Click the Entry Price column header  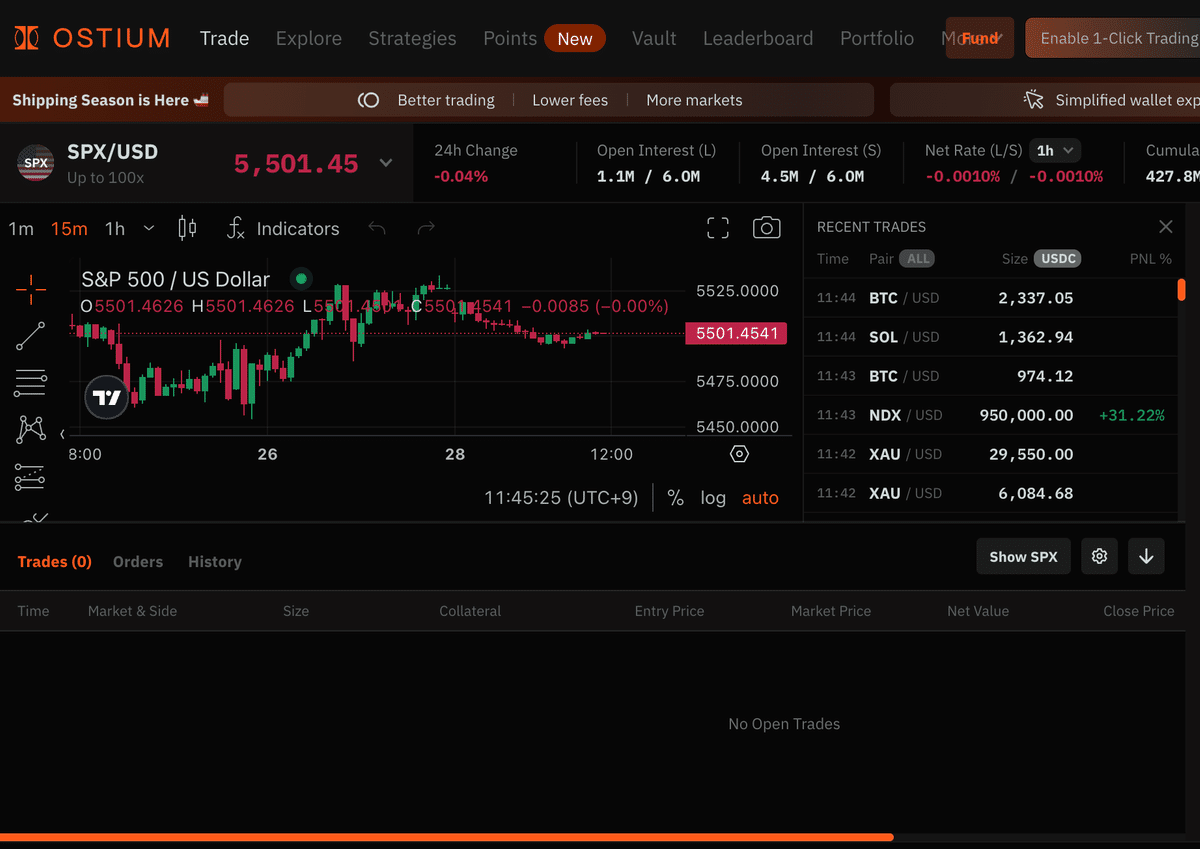coord(669,611)
